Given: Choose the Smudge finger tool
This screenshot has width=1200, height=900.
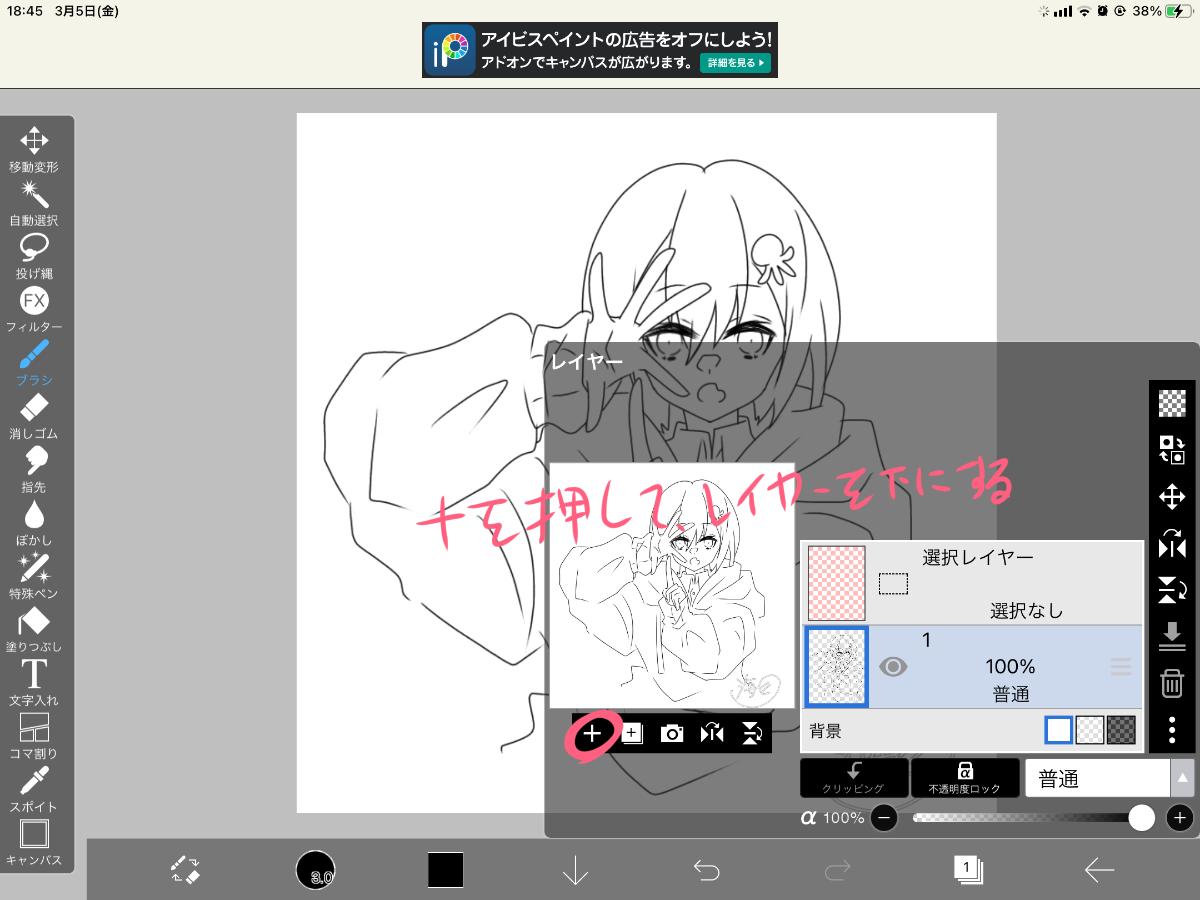Looking at the screenshot, I should tap(34, 467).
